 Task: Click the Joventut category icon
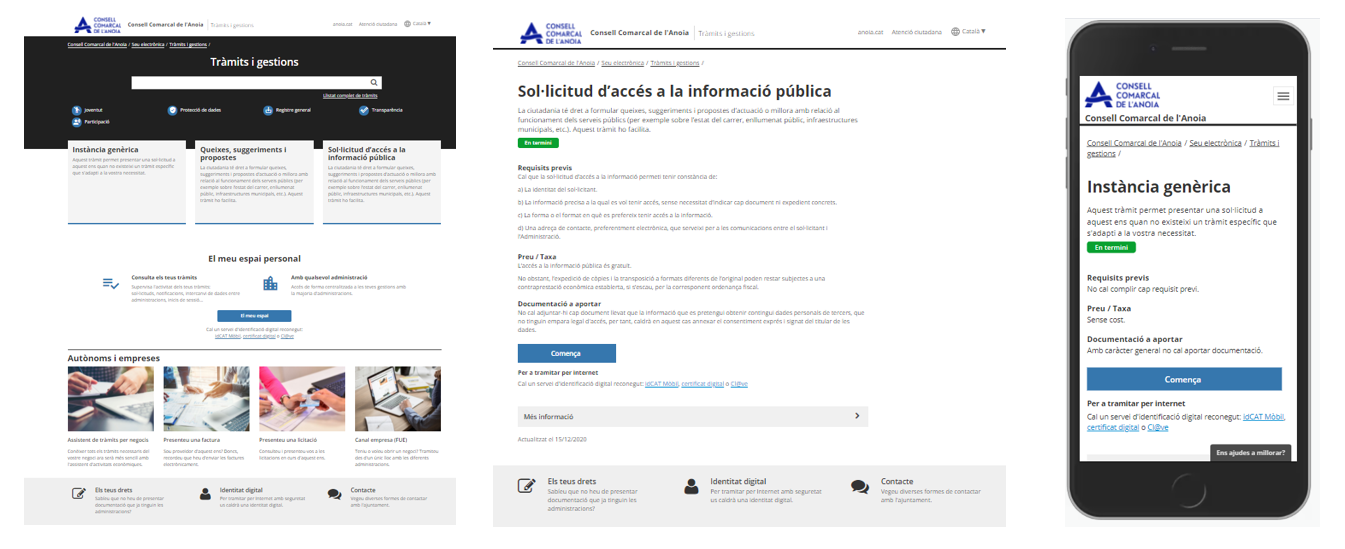point(76,110)
